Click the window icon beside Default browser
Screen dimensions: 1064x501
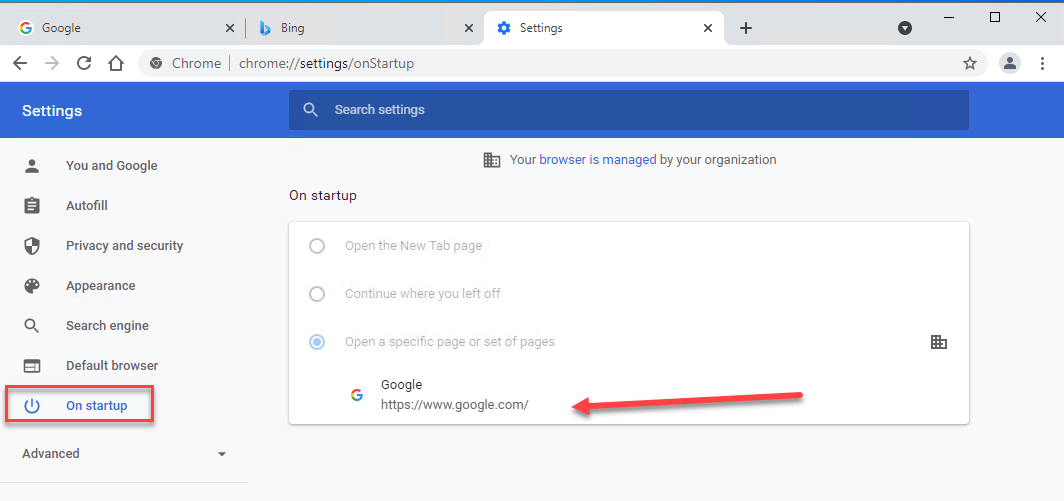coord(32,366)
